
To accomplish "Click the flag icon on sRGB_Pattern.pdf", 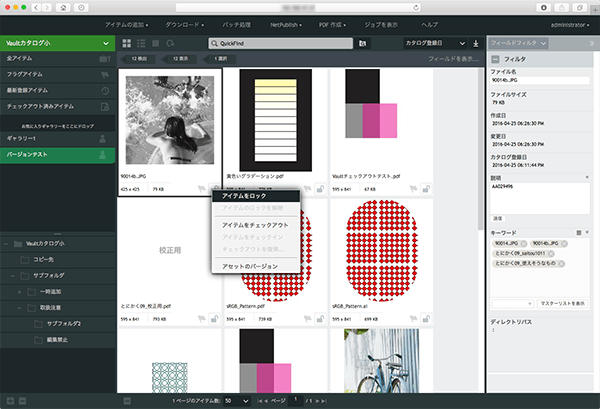I will pos(307,319).
